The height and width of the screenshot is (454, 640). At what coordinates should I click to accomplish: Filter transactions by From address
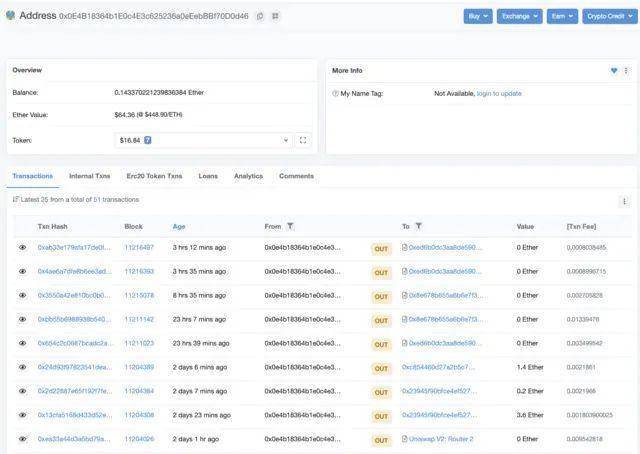290,226
